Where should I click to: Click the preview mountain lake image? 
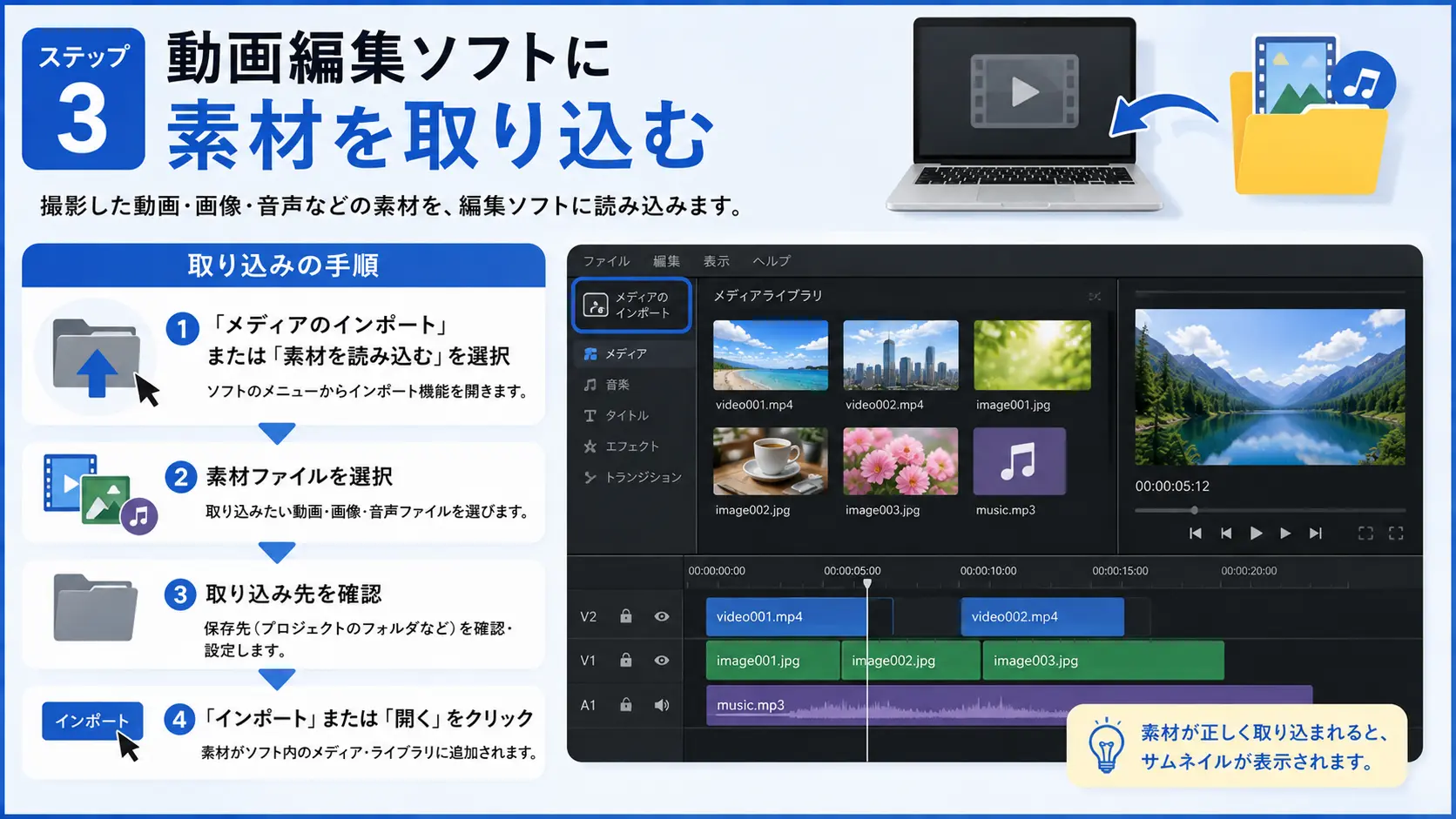click(1270, 387)
